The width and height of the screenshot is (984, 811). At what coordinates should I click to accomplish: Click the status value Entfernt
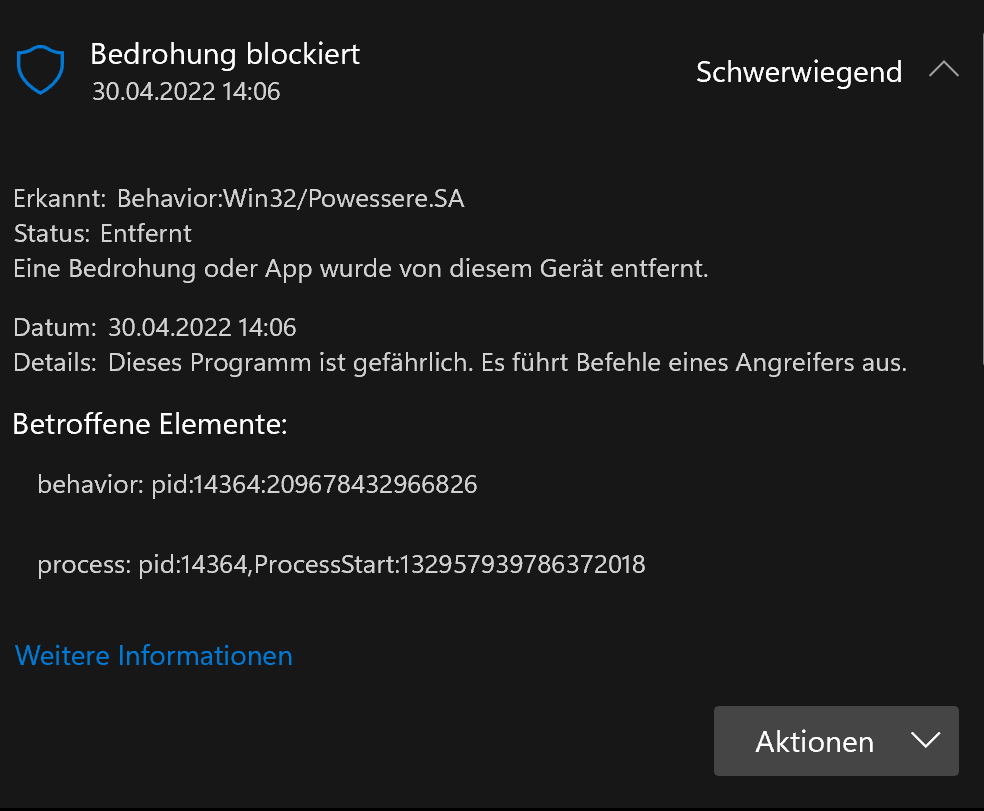point(146,234)
